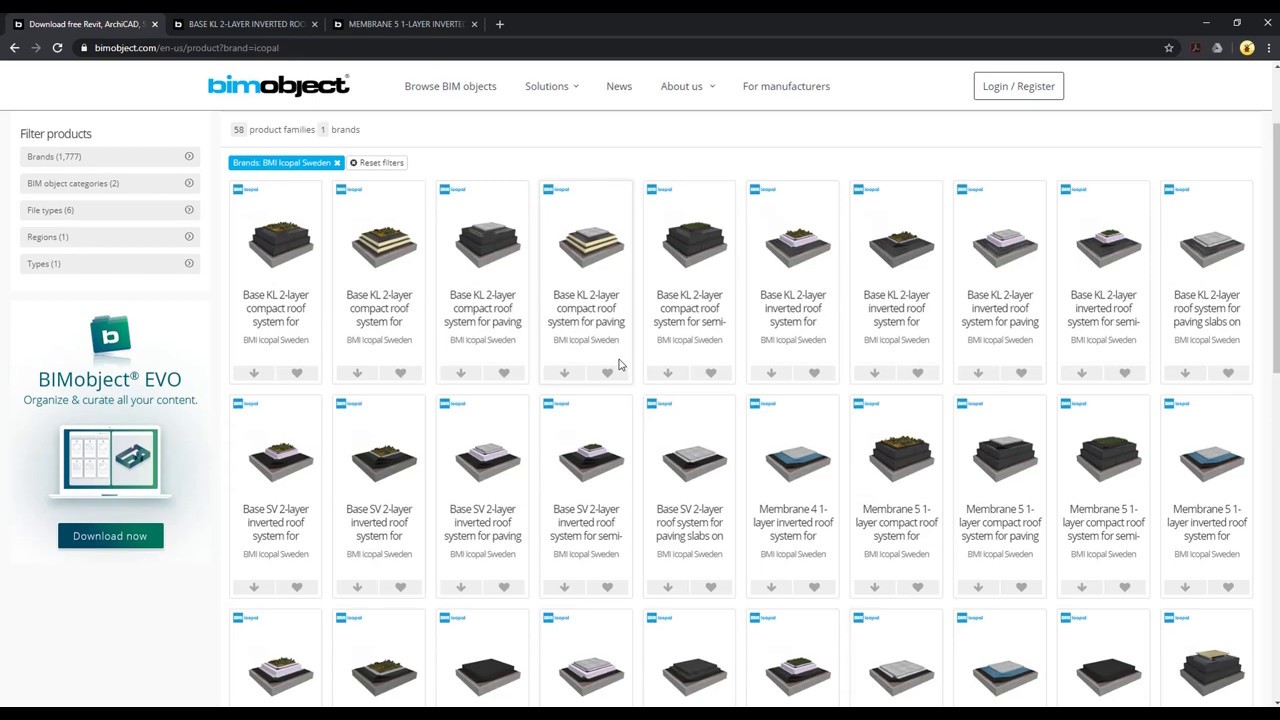Go to bimobject homepage via logo

coord(279,86)
